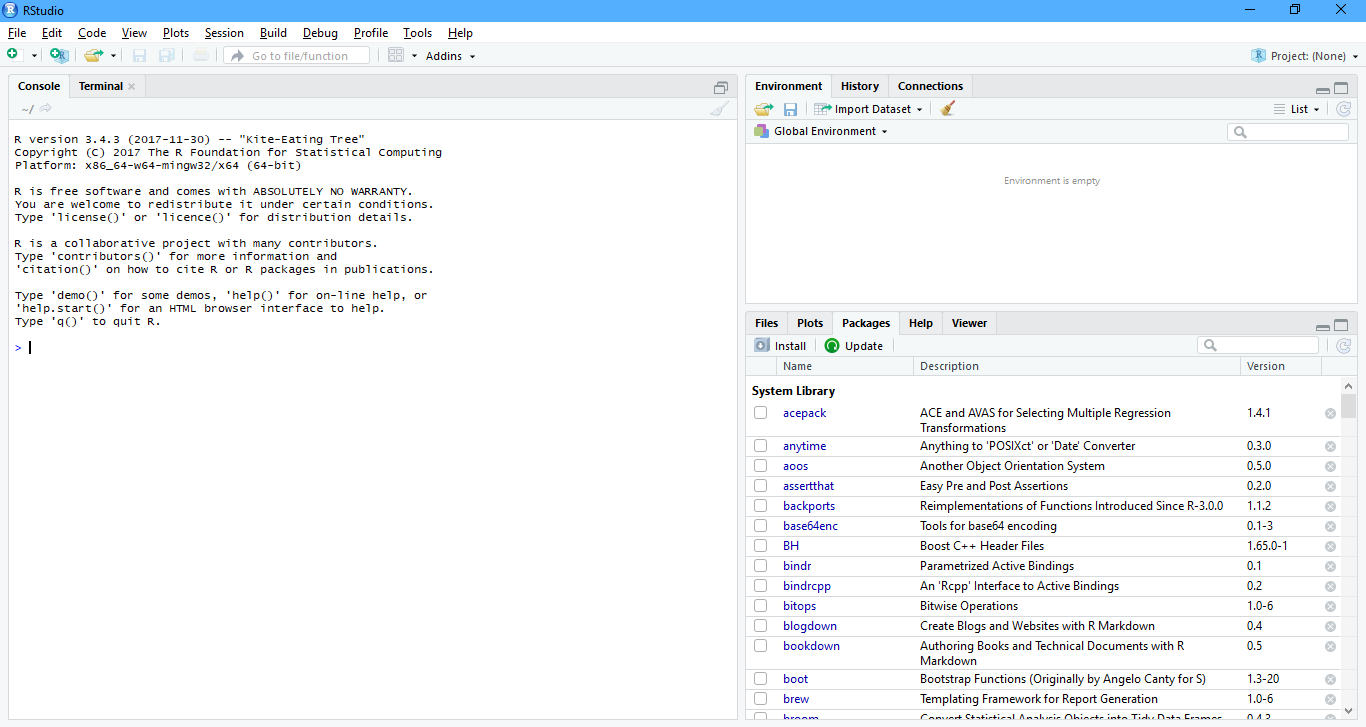Check the anytime package checkbox
This screenshot has width=1366, height=727.
tap(761, 446)
